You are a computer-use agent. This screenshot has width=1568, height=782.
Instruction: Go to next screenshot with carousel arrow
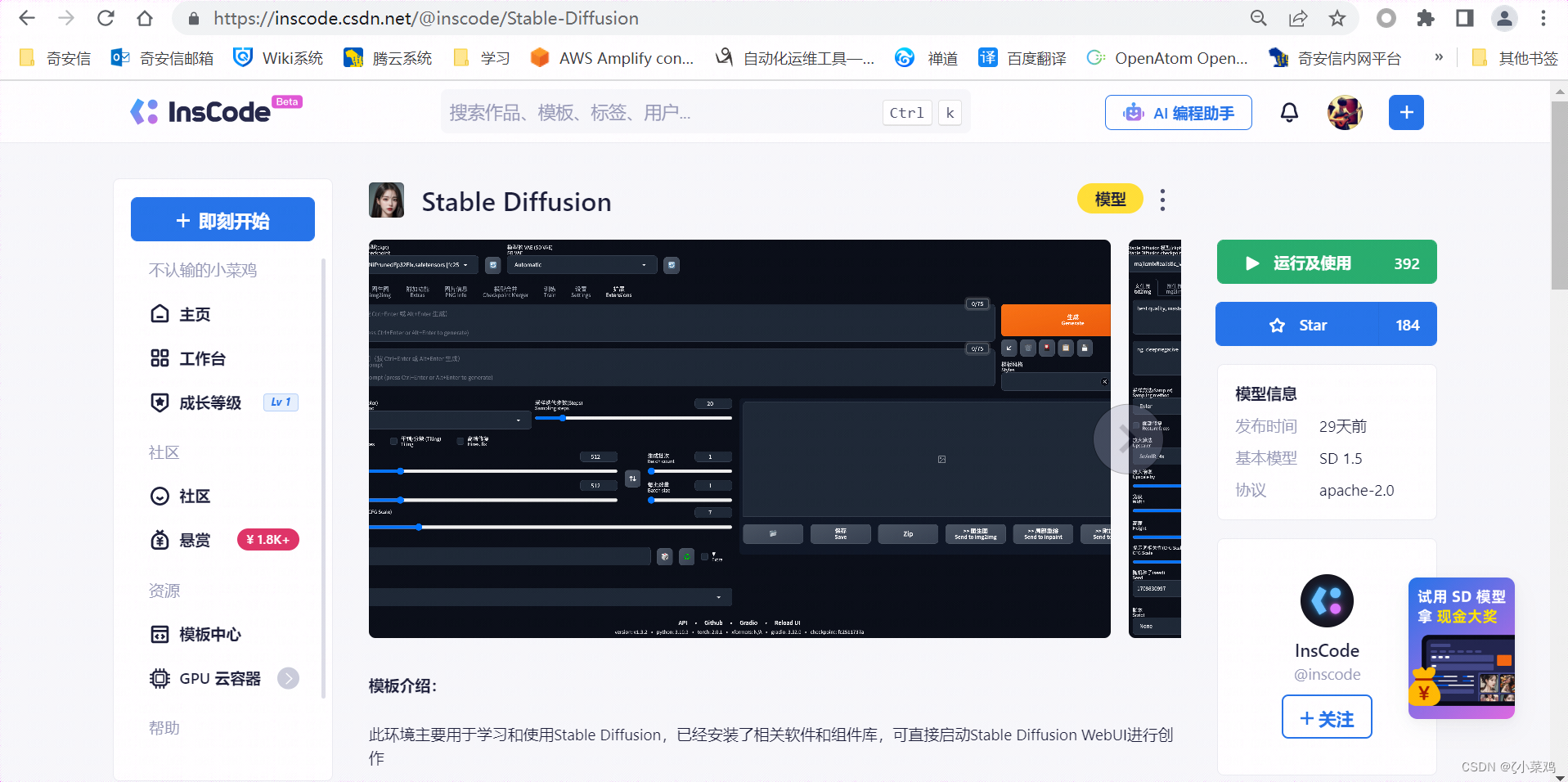point(1127,438)
